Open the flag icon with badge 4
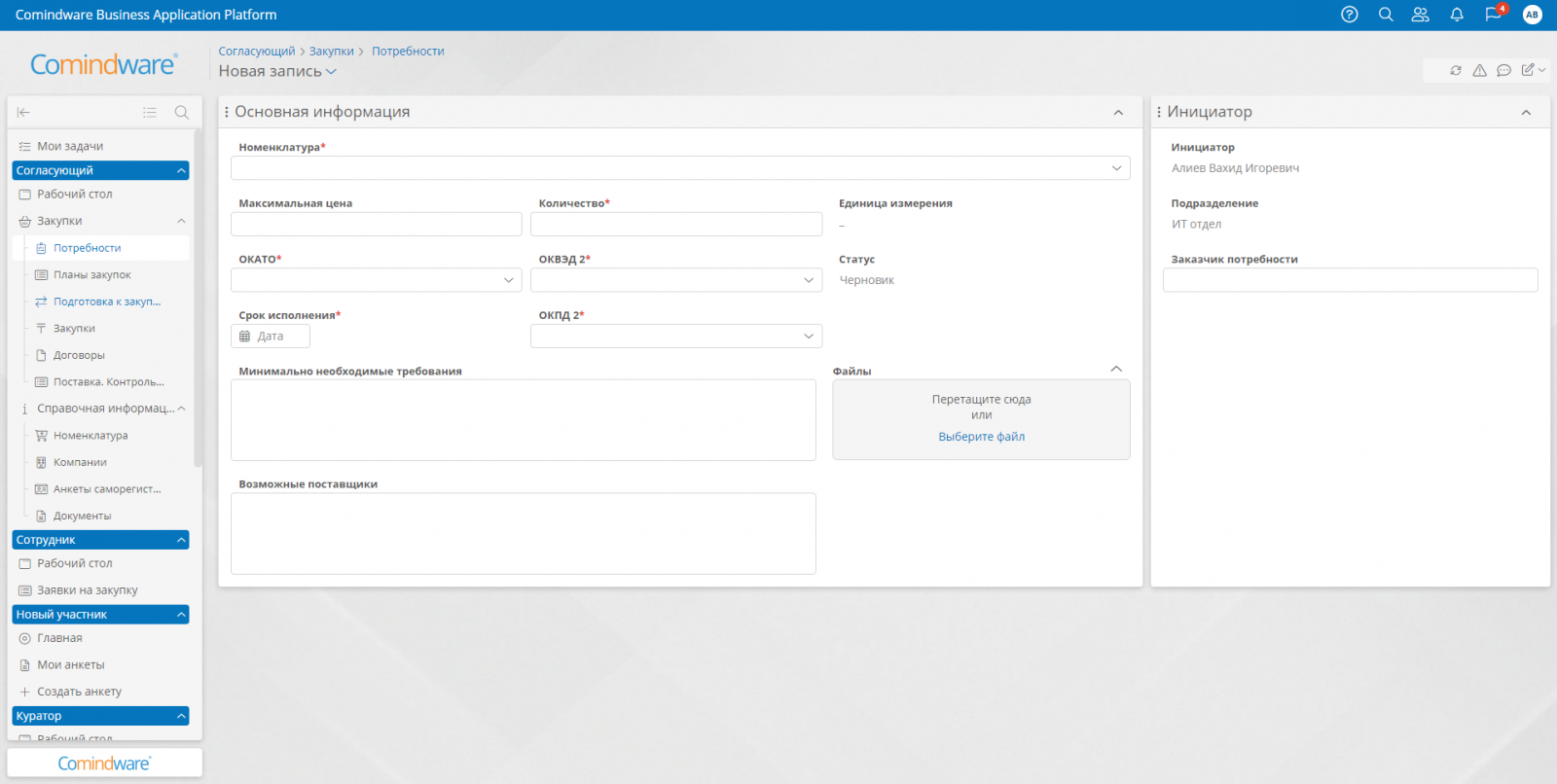 click(1493, 15)
